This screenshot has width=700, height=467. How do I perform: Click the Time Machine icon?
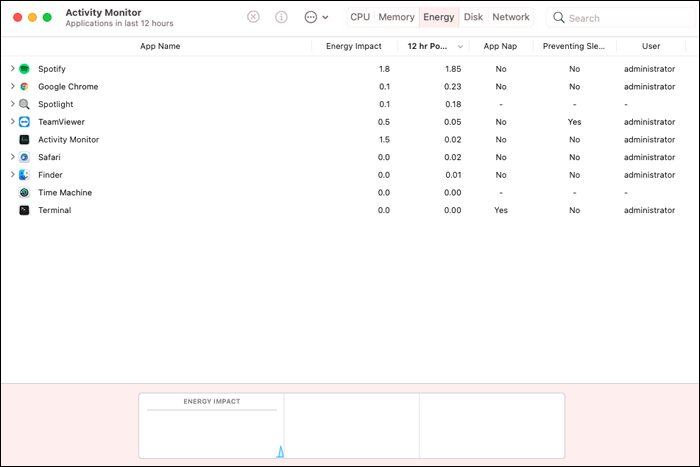[25, 192]
